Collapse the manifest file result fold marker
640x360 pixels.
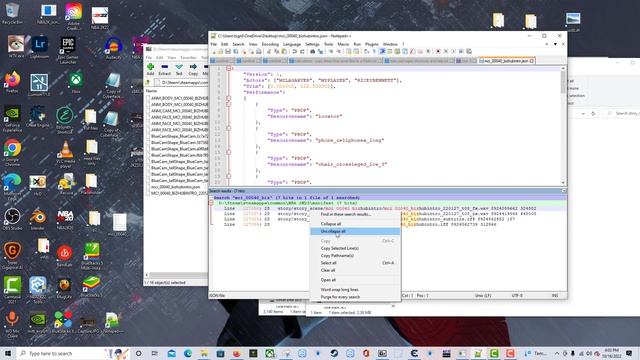(211, 203)
